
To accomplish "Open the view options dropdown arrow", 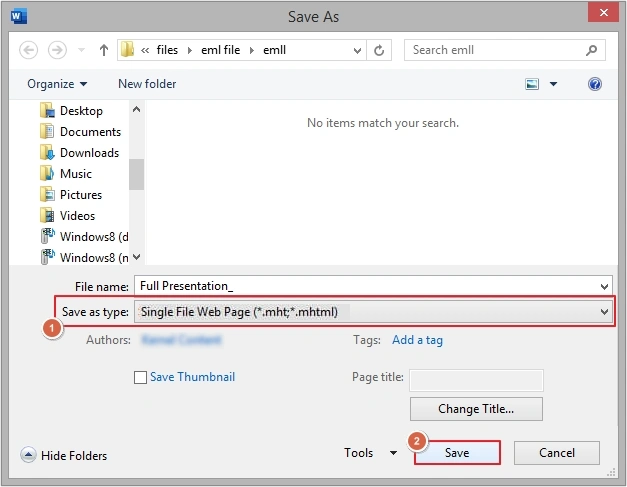I will click(x=553, y=84).
